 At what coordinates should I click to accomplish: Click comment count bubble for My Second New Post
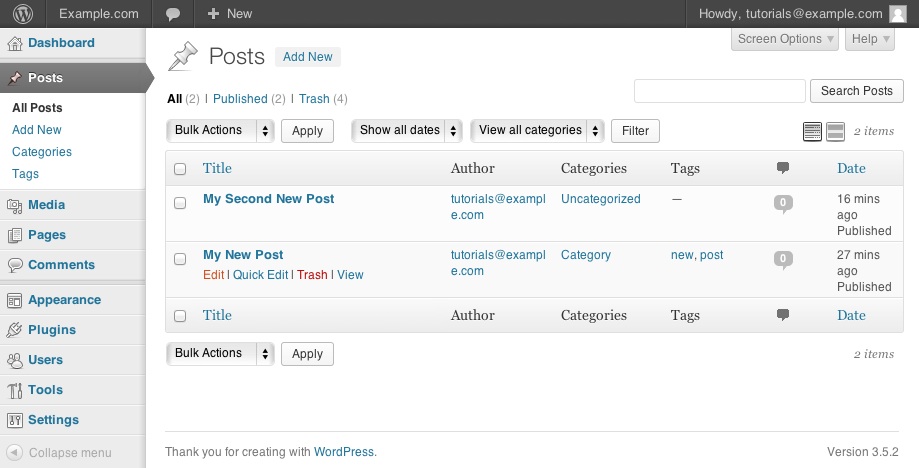[783, 203]
